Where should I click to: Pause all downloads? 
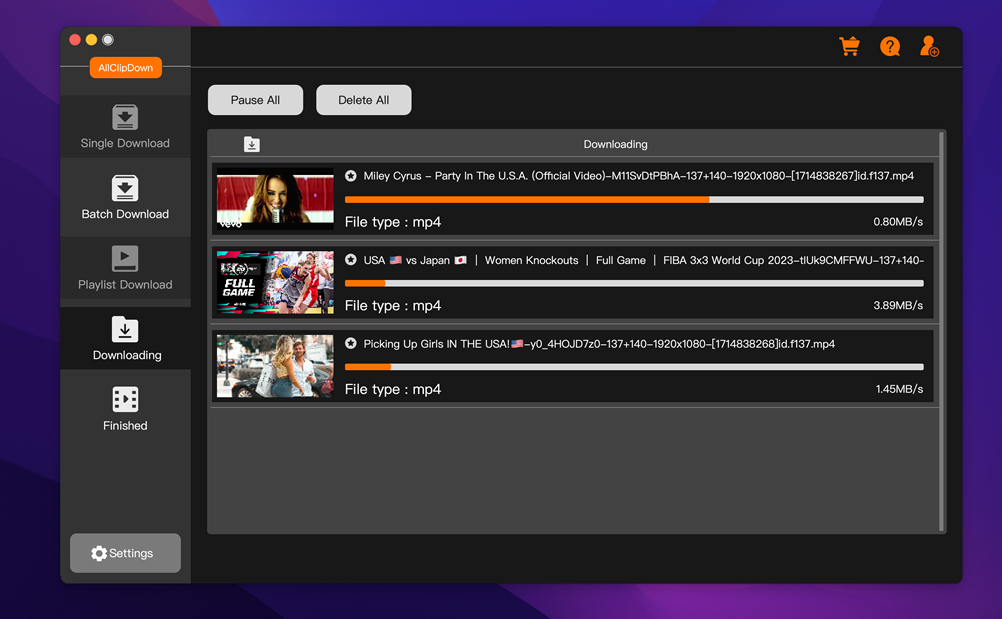point(256,100)
